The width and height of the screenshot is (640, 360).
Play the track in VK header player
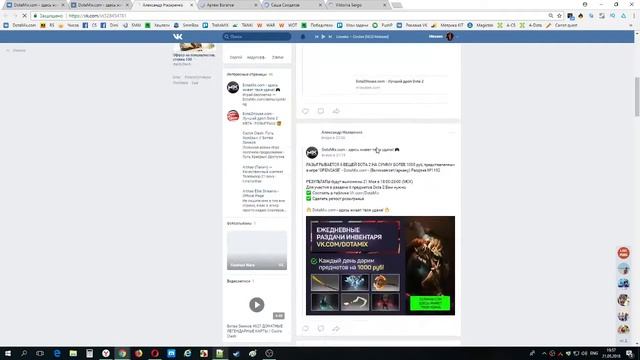click(323, 37)
